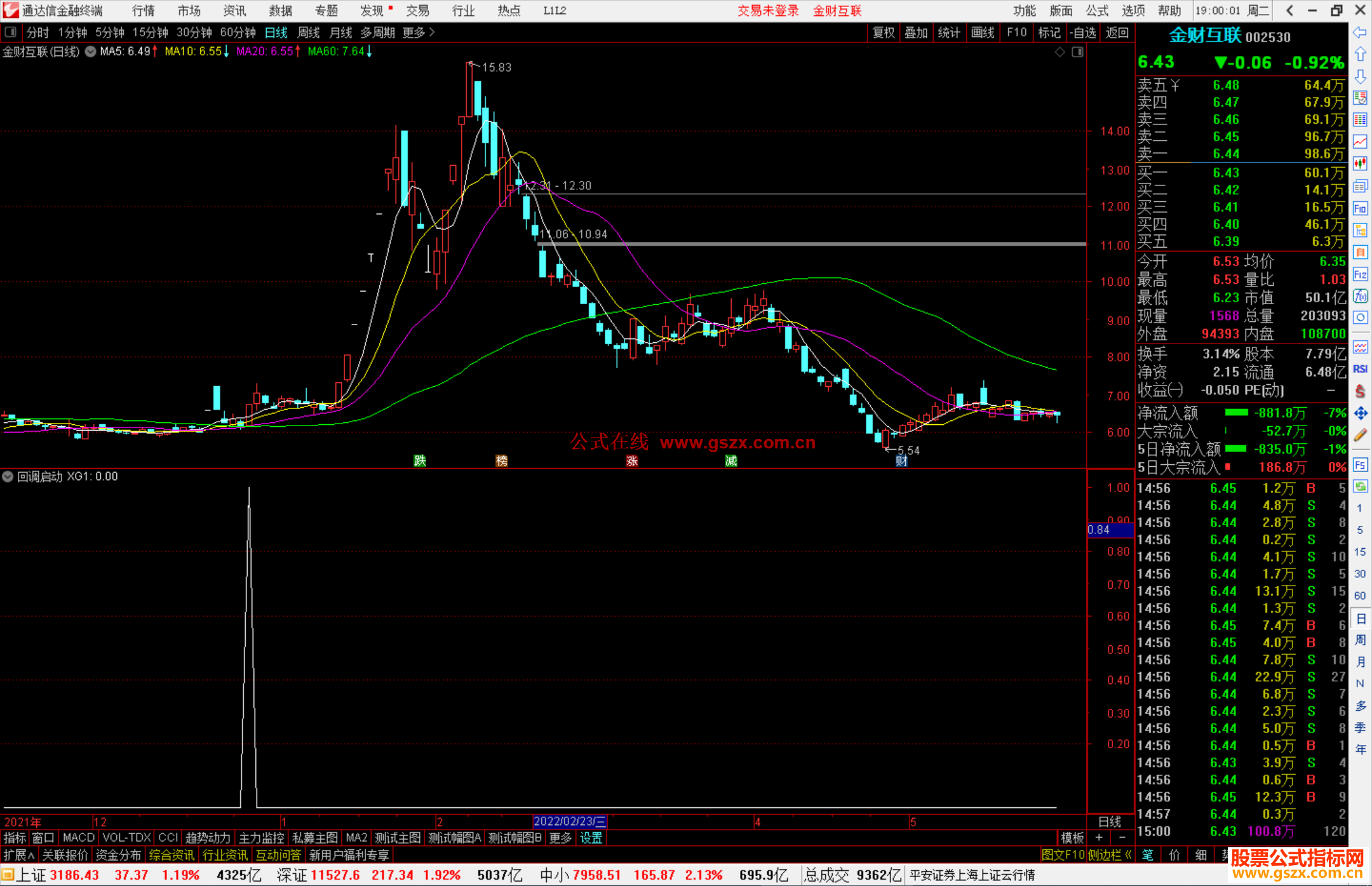The image size is (1372, 886).
Task: Click the diamond icon at chart top right
Action: [1059, 52]
